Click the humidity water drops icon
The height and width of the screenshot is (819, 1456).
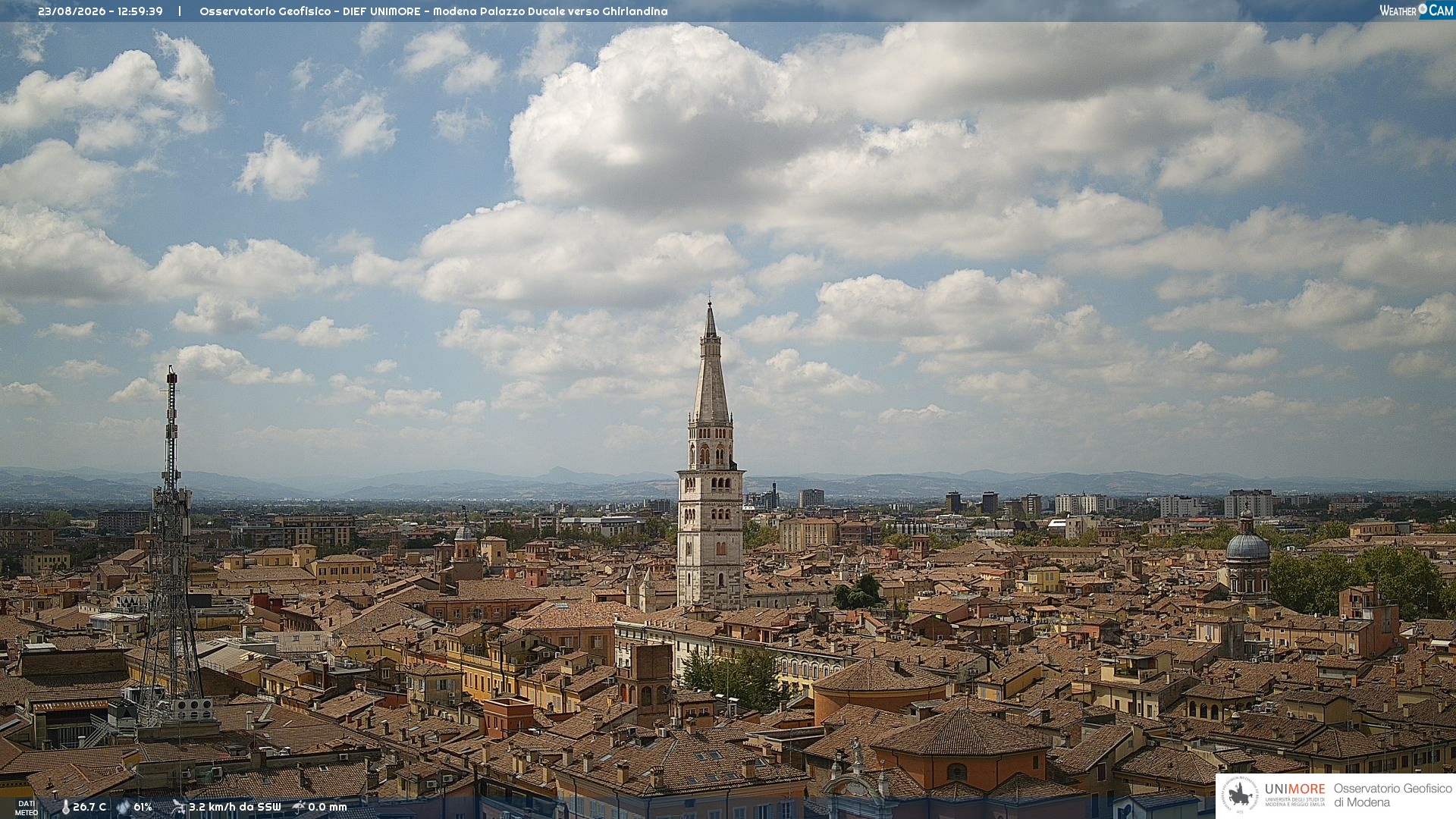[x=123, y=808]
